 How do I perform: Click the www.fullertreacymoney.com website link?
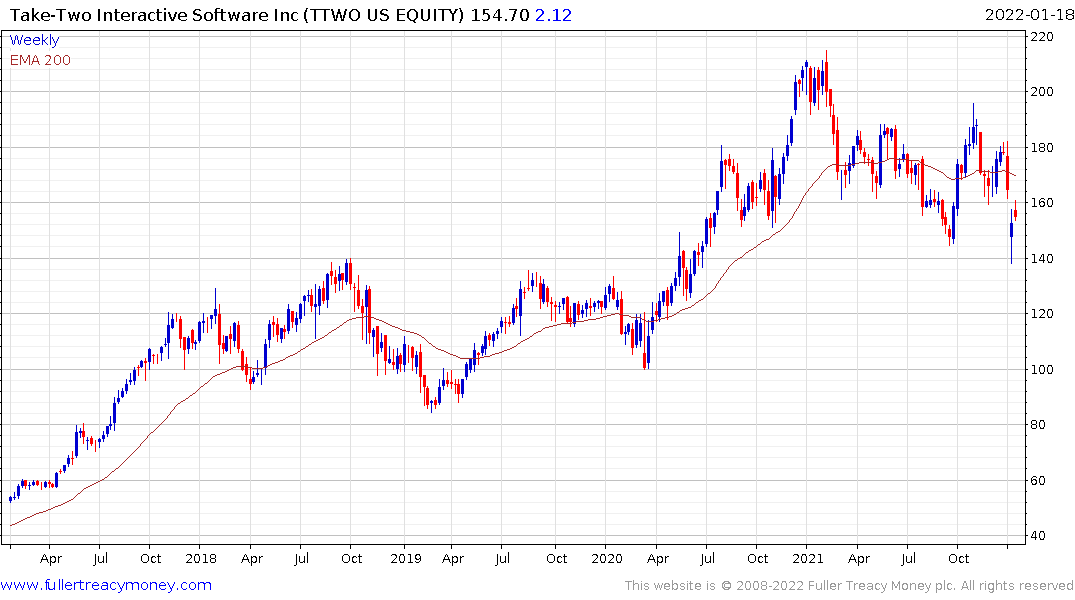pos(106,585)
